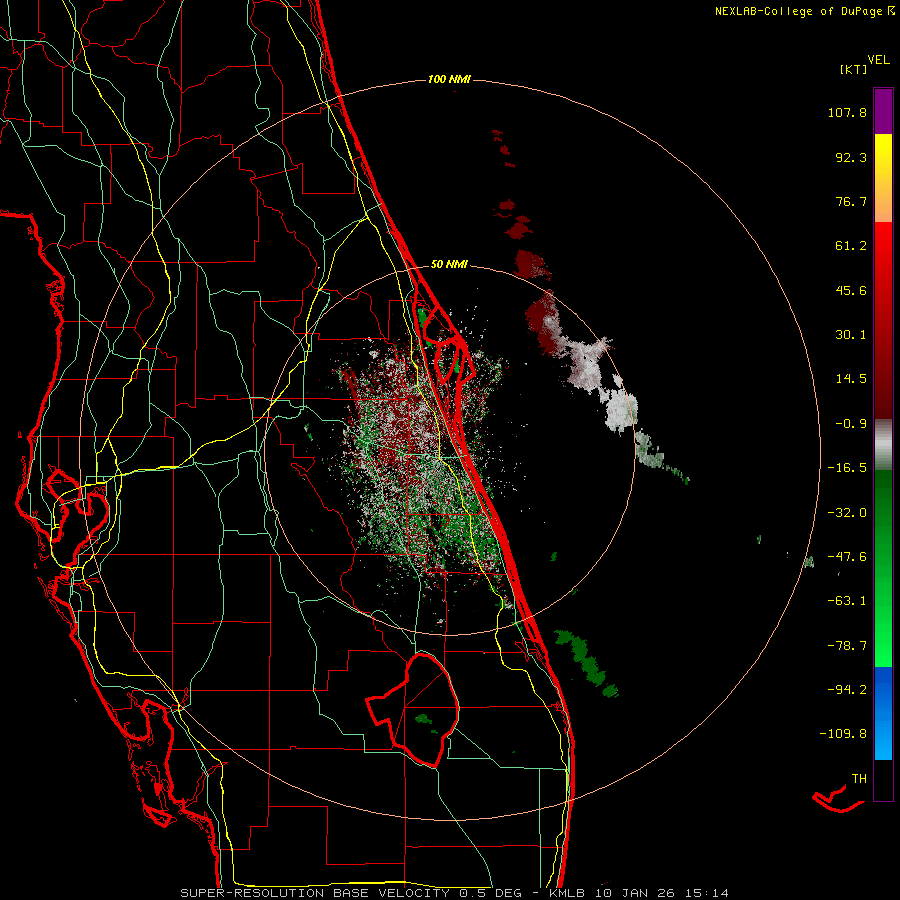
Task: Click the Super-Resolution Base Velocity caption text
Action: pyautogui.click(x=455, y=893)
